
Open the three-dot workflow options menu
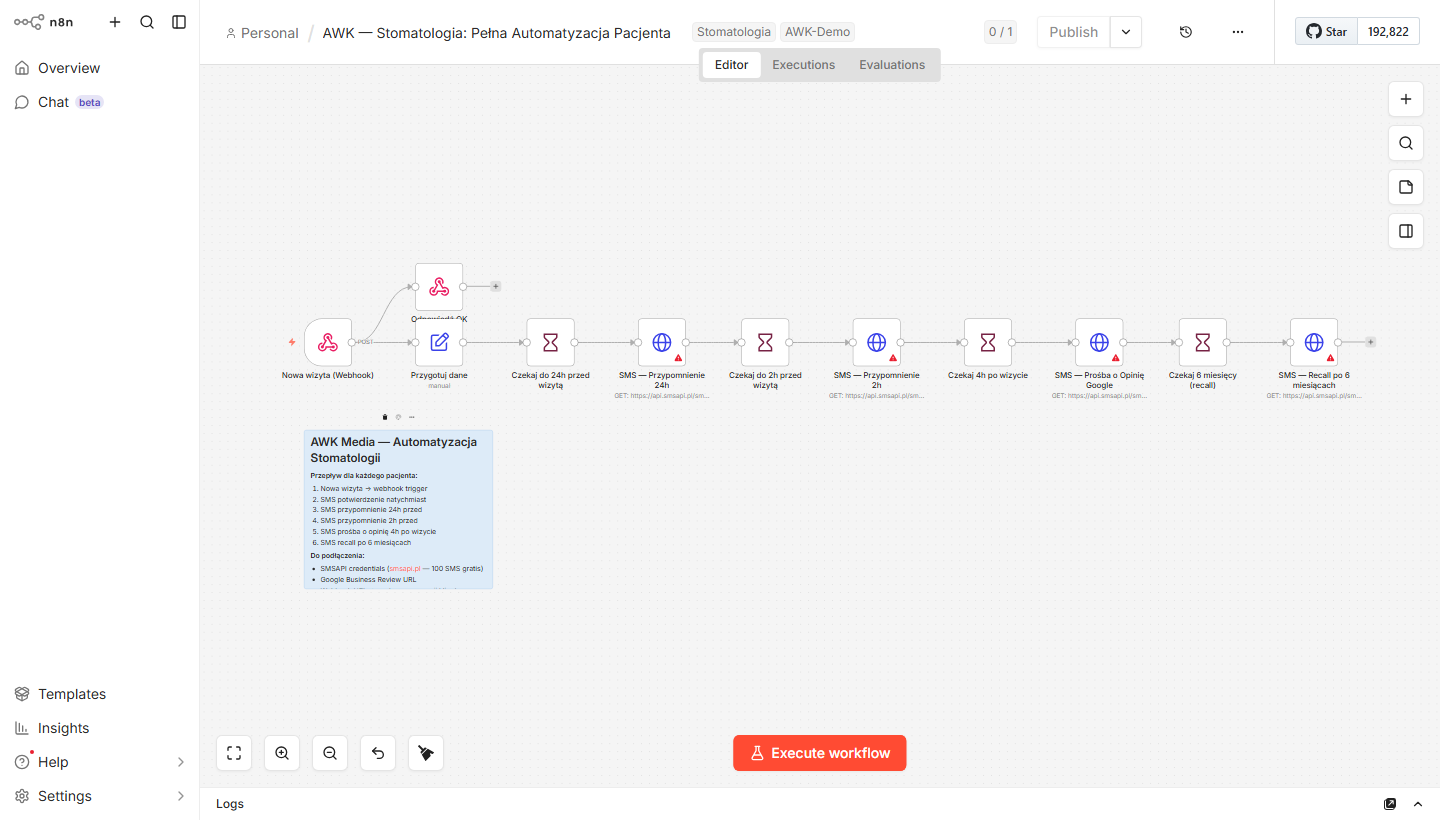(1238, 32)
